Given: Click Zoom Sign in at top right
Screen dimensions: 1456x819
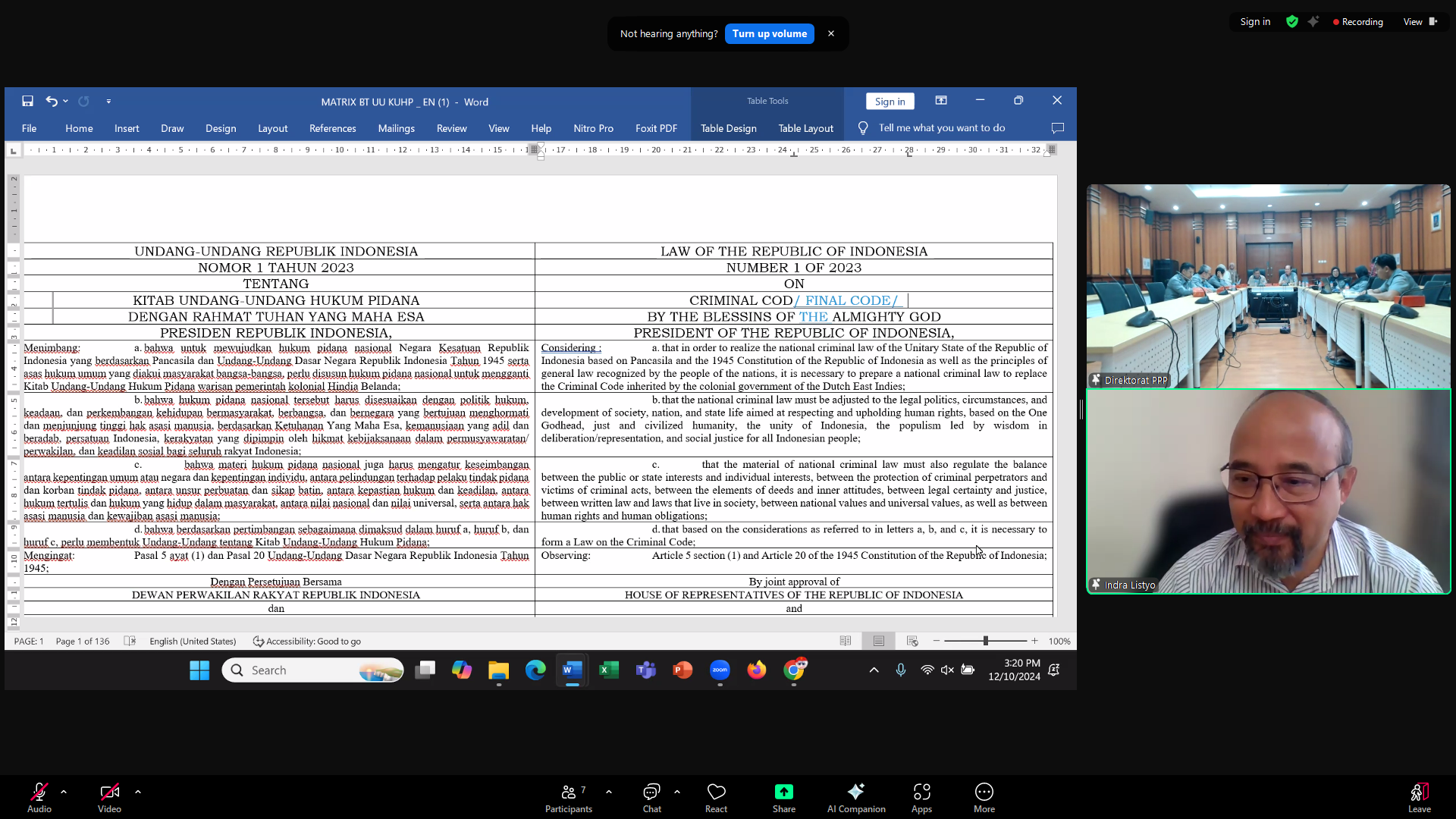Looking at the screenshot, I should coord(1255,22).
